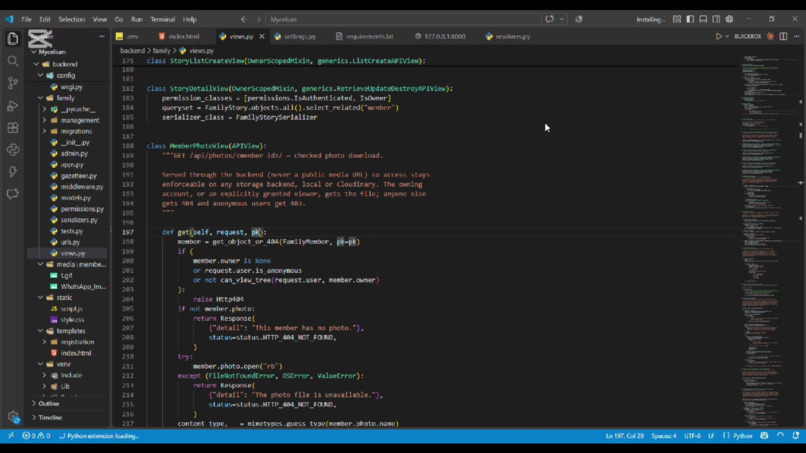Open the Source Control view
The height and width of the screenshot is (453, 806).
point(13,83)
